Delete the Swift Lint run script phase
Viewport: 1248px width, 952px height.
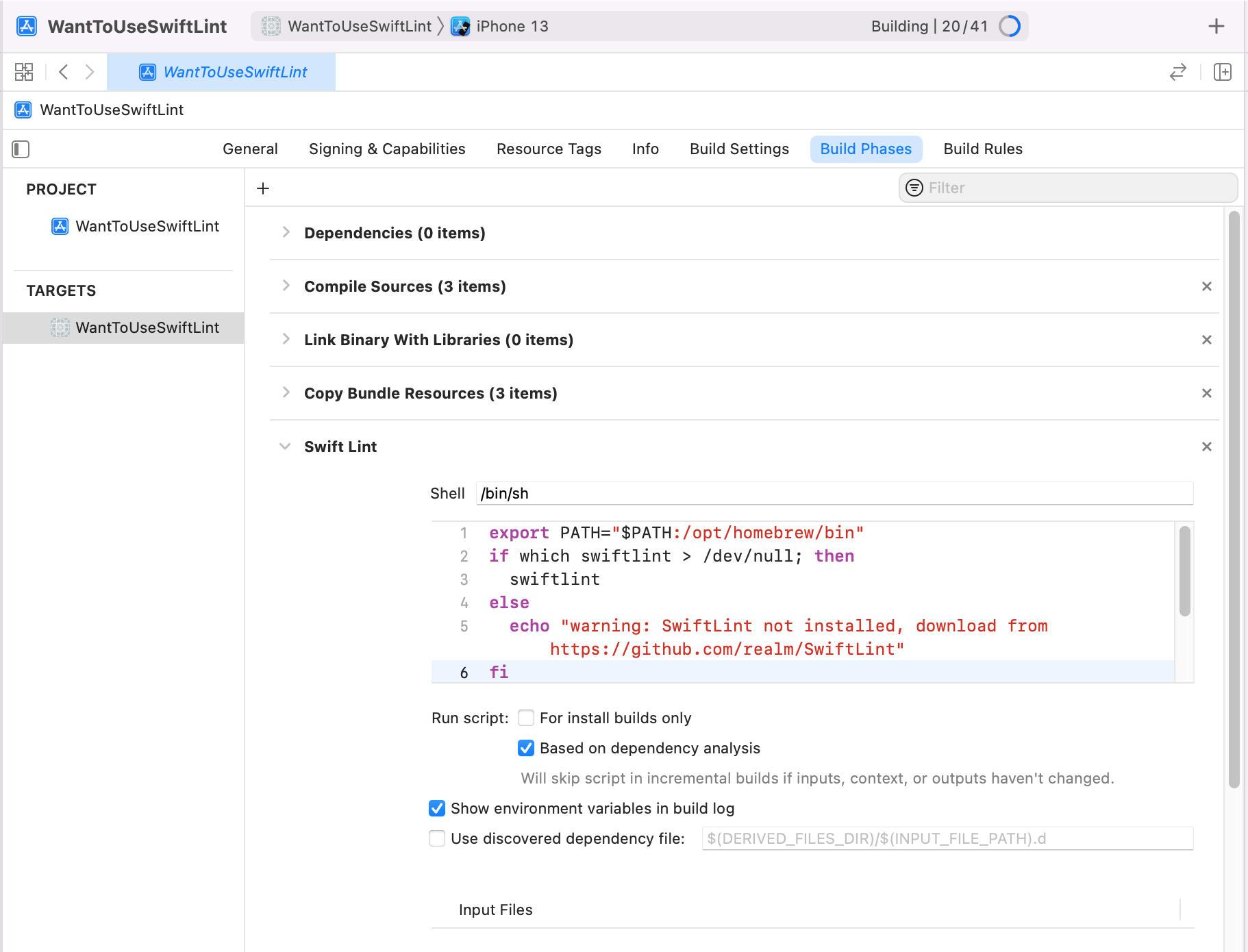tap(1207, 447)
